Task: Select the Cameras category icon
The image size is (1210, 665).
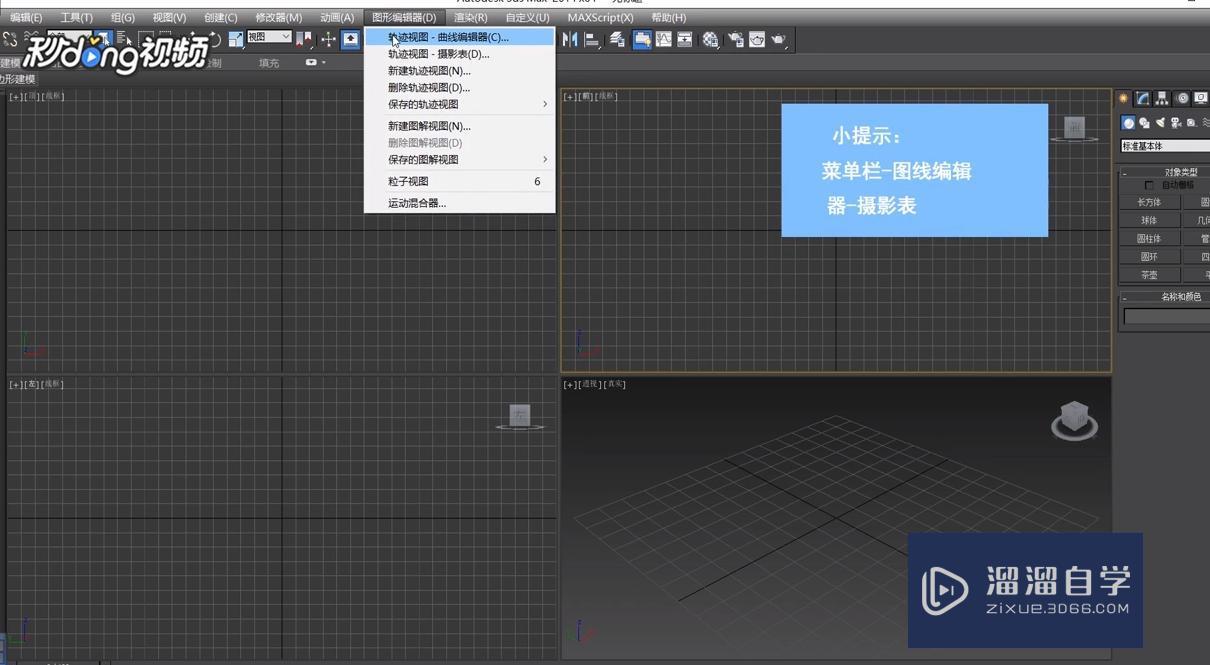Action: 1176,123
